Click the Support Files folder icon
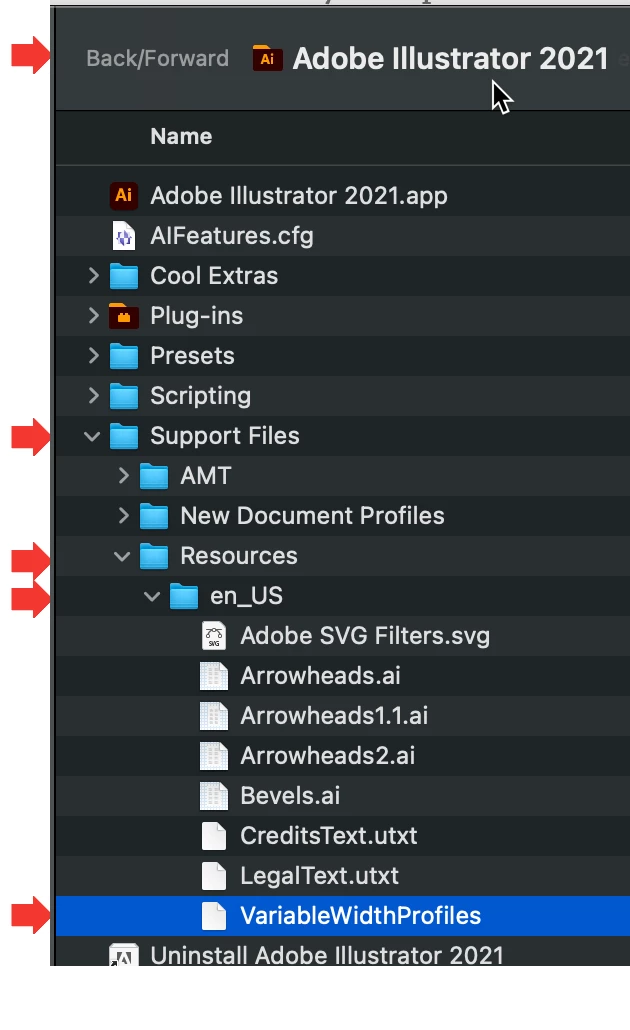This screenshot has height=1030, width=630. [124, 436]
